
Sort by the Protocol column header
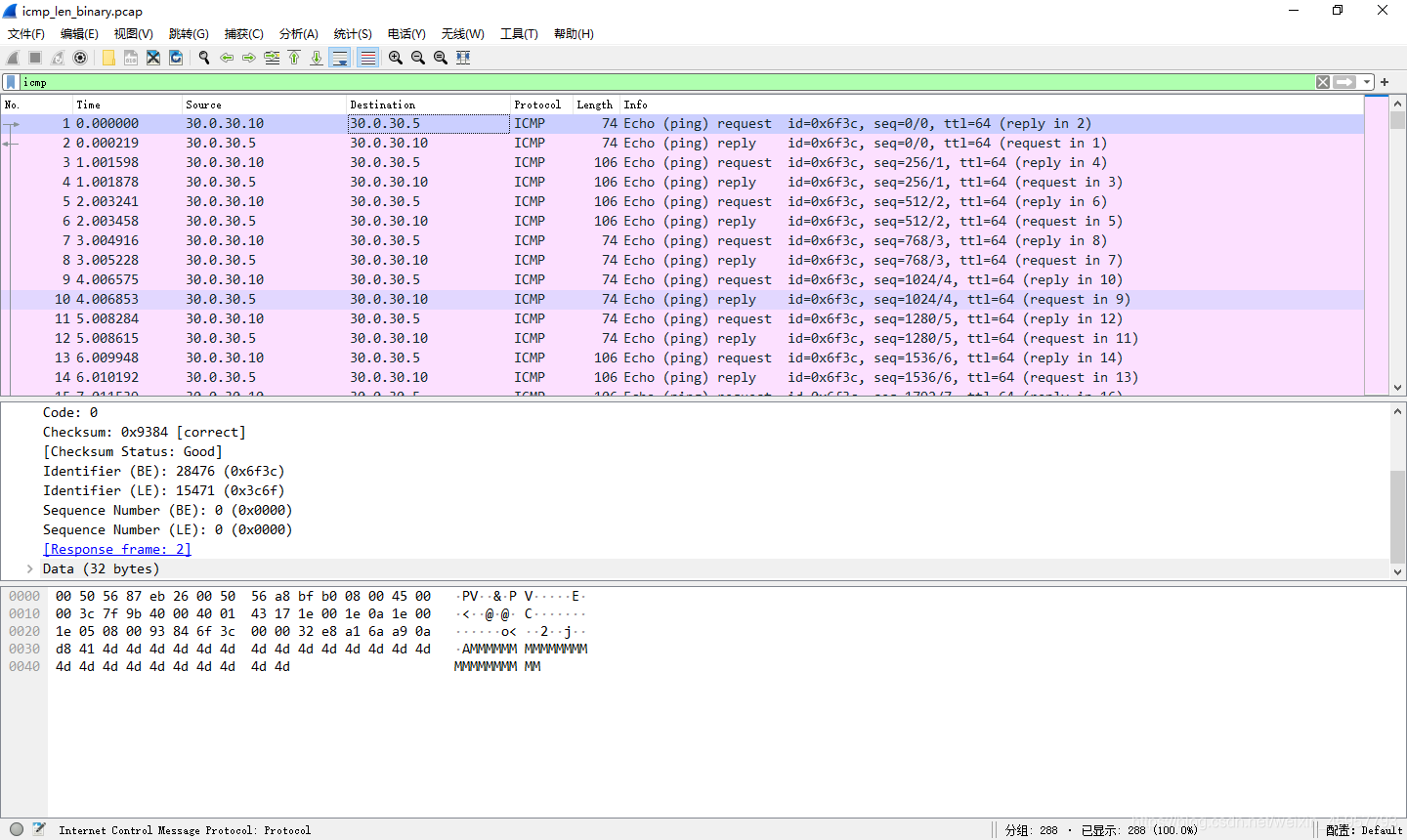[x=541, y=105]
